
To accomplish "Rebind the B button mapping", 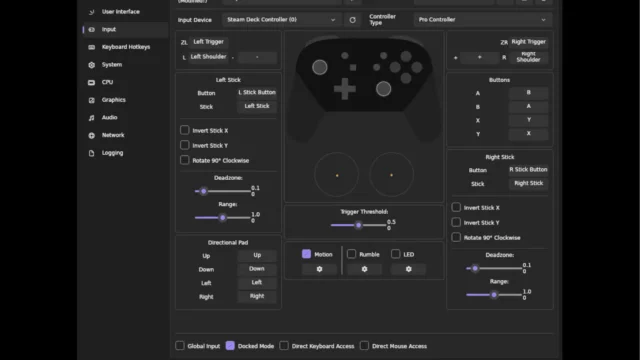I will (529, 106).
